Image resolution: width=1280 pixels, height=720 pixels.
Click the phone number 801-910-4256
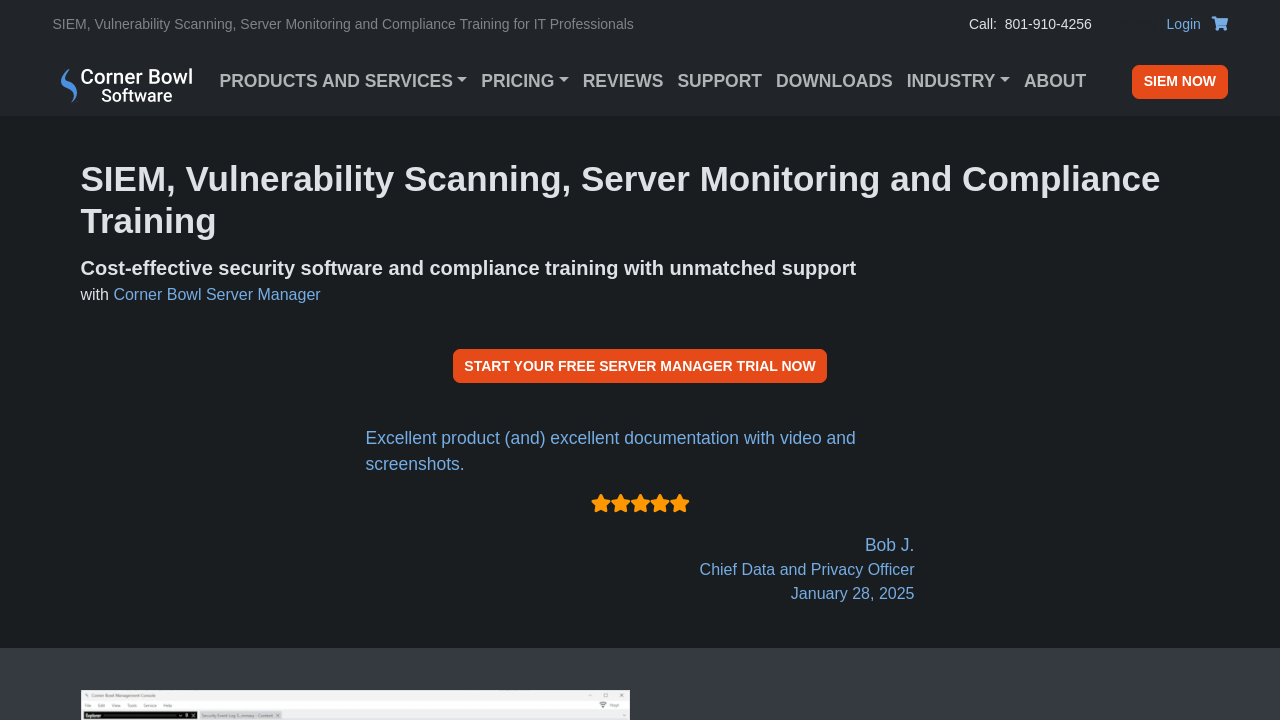1047,24
